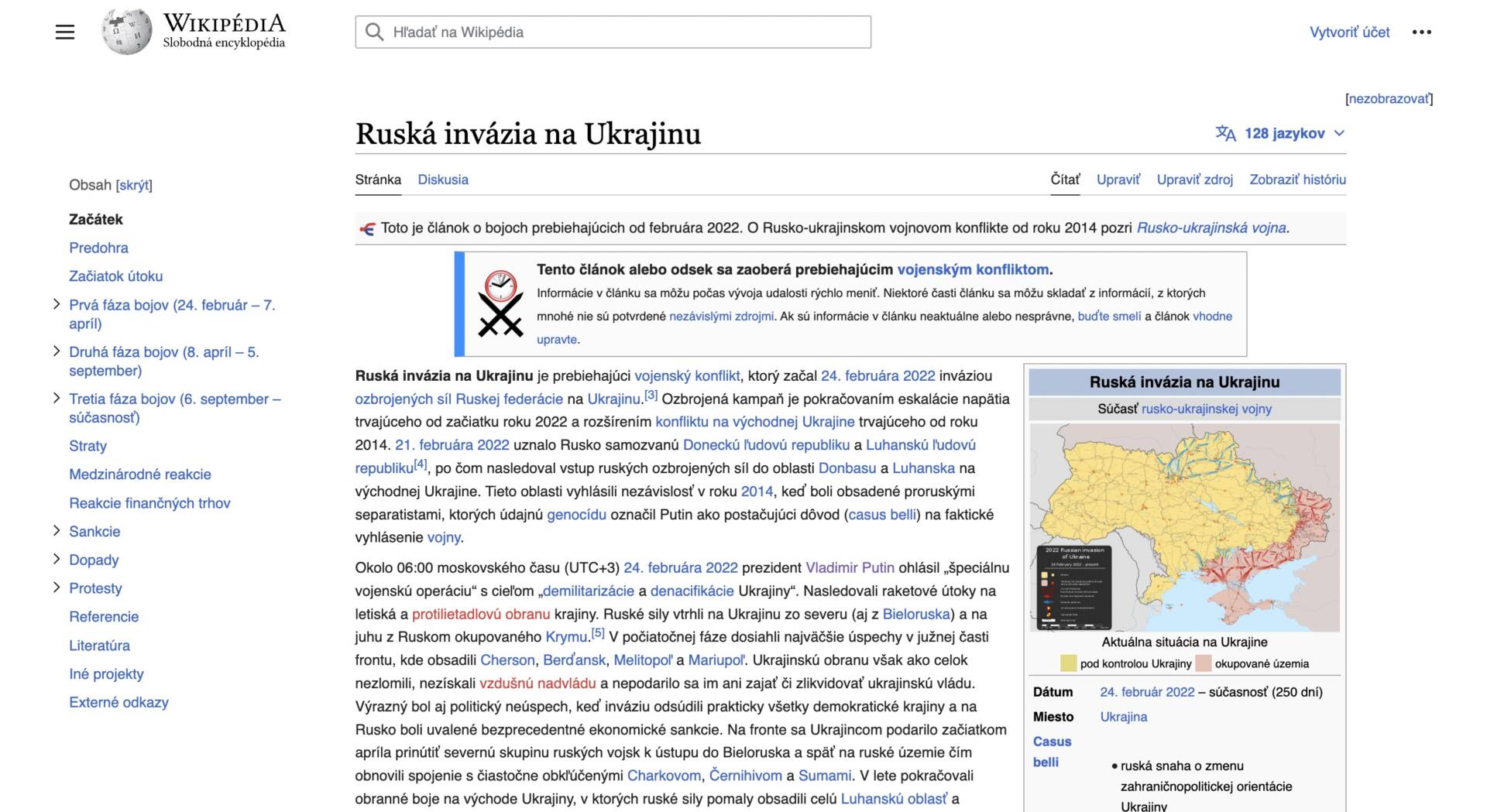Jump to Medzinárodné reakcie in contents

140,475
